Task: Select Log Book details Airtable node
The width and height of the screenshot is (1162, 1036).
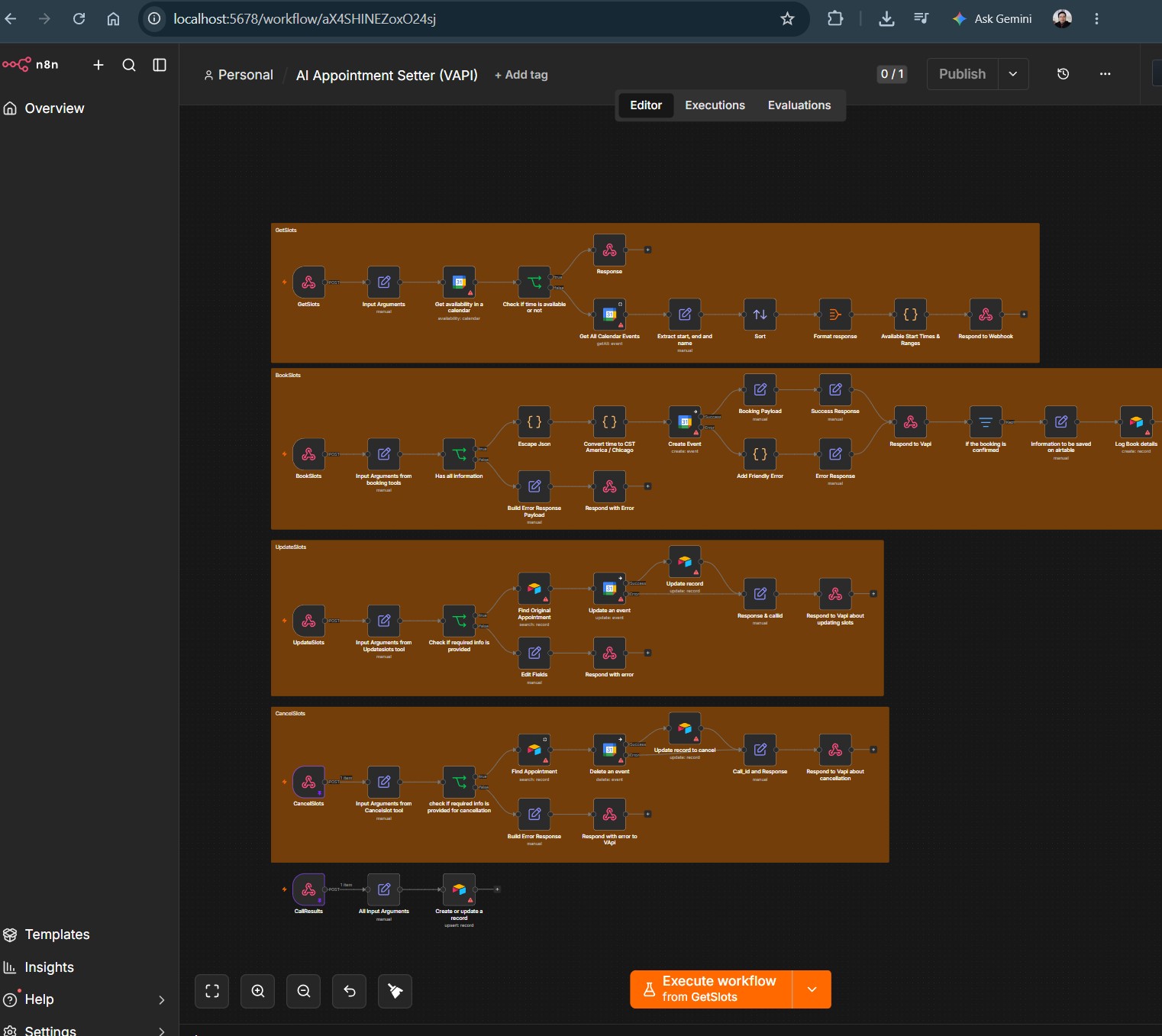Action: click(x=1136, y=422)
